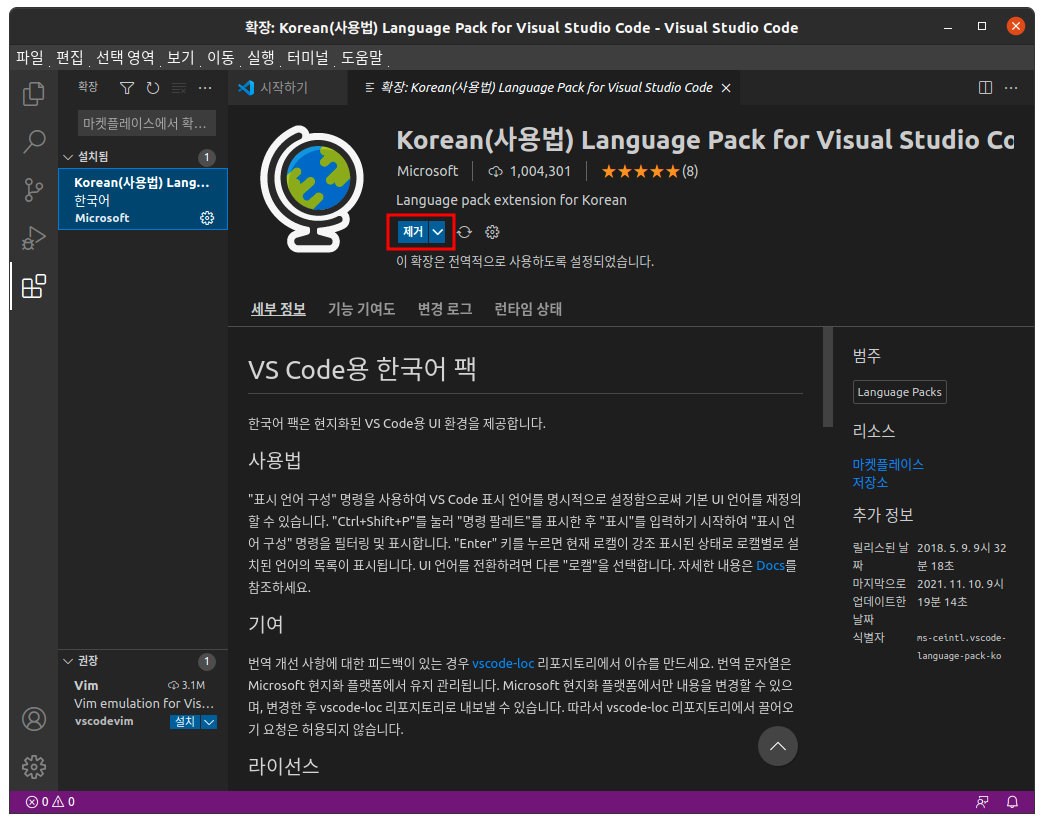Image resolution: width=1044 pixels, height=823 pixels.
Task: Select the 변경 로그 tab
Action: click(x=445, y=309)
